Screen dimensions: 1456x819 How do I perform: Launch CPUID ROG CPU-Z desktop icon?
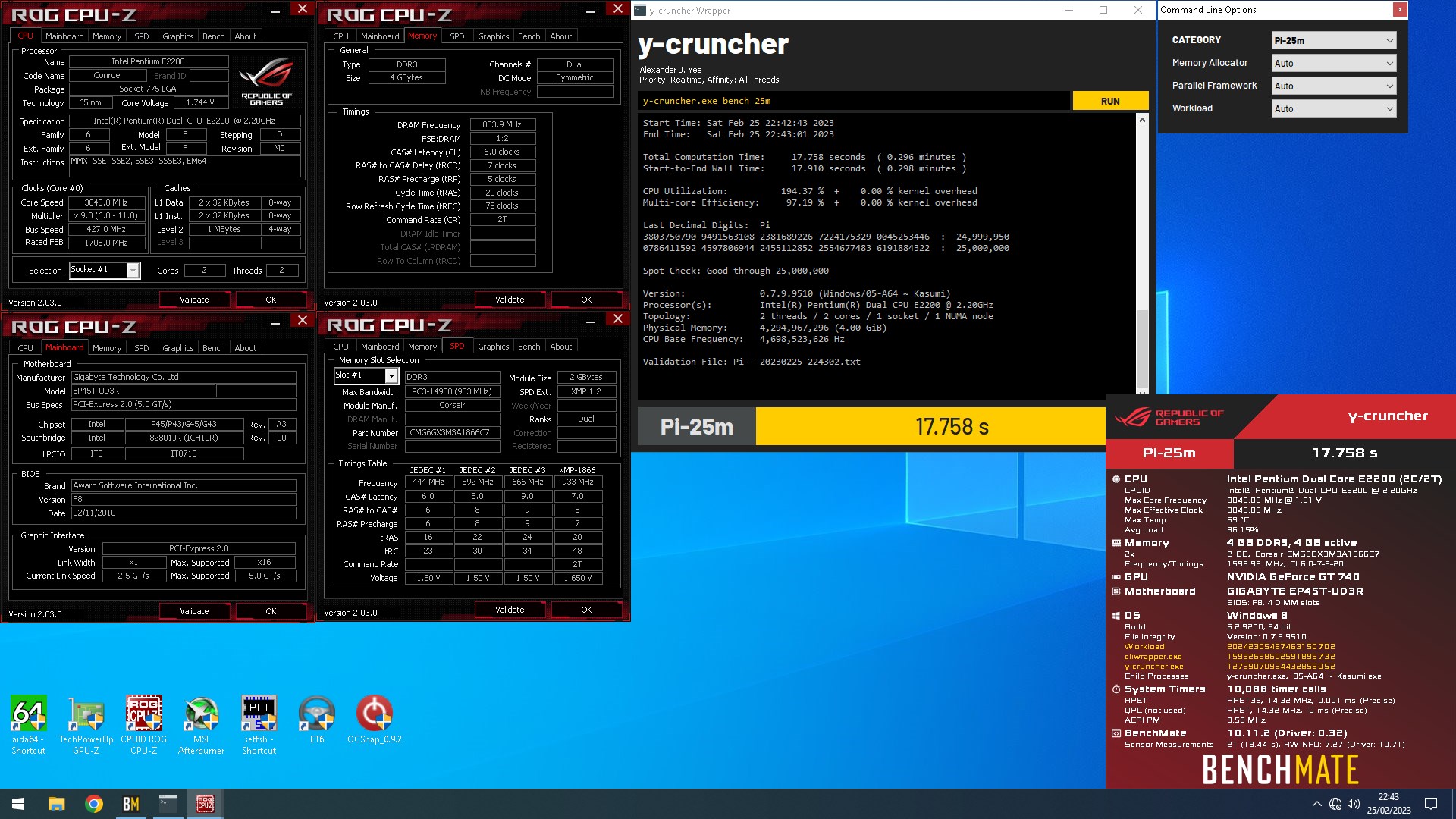click(144, 725)
